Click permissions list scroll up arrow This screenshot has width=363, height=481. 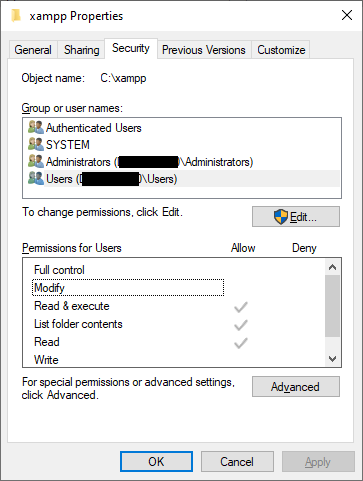pyautogui.click(x=332, y=267)
